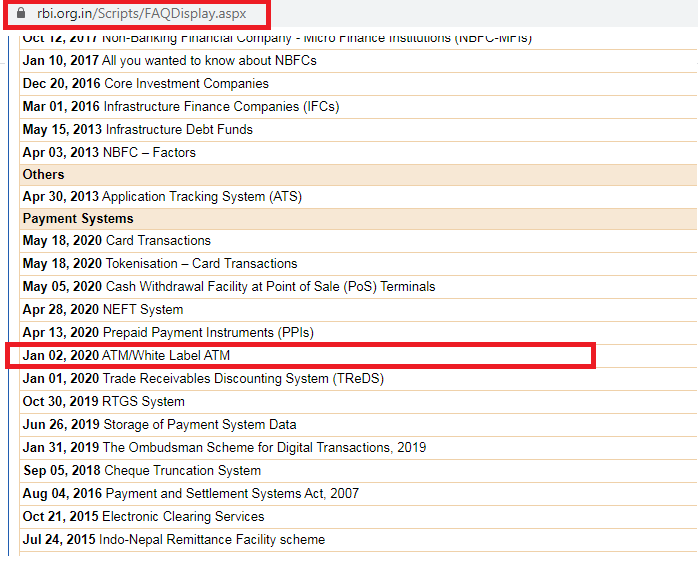Open Core Investment Companies FAQ

(186, 84)
